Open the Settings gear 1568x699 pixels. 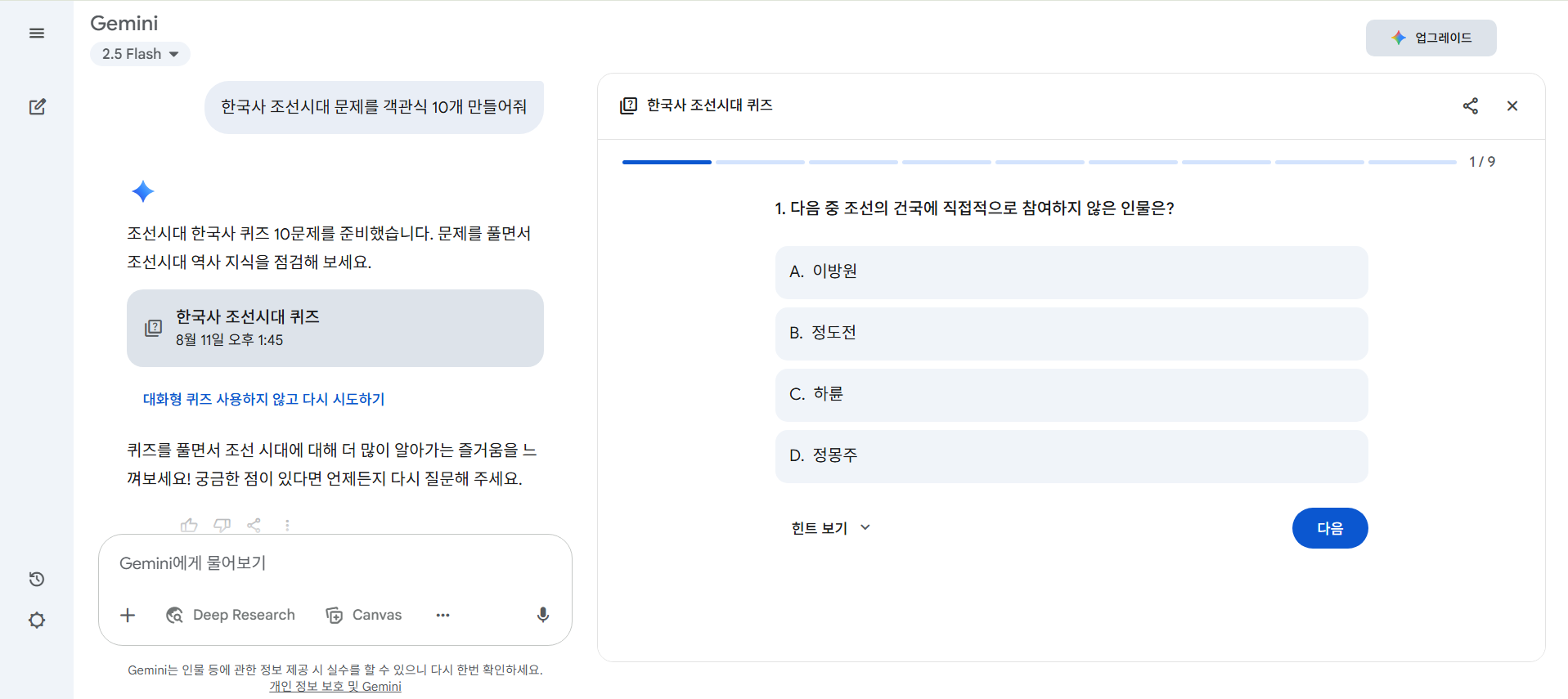click(37, 620)
